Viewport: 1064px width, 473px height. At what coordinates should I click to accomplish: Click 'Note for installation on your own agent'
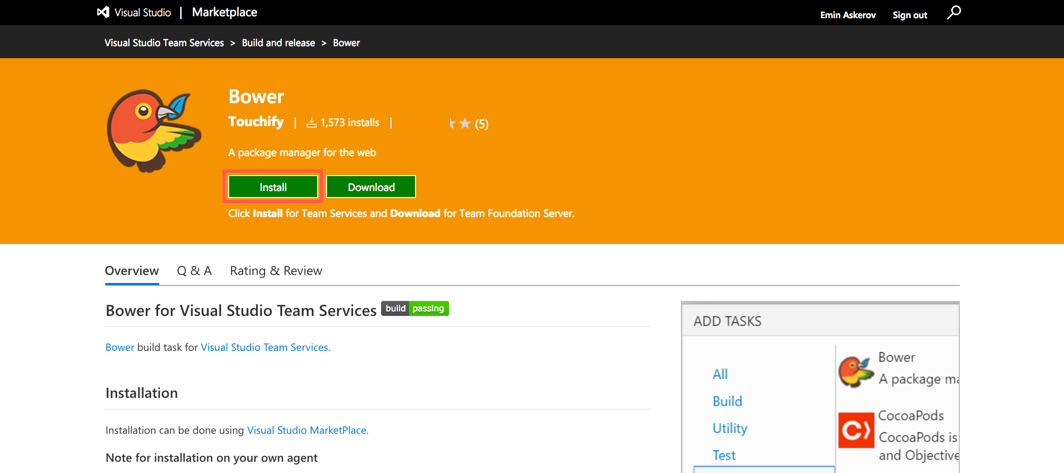212,457
